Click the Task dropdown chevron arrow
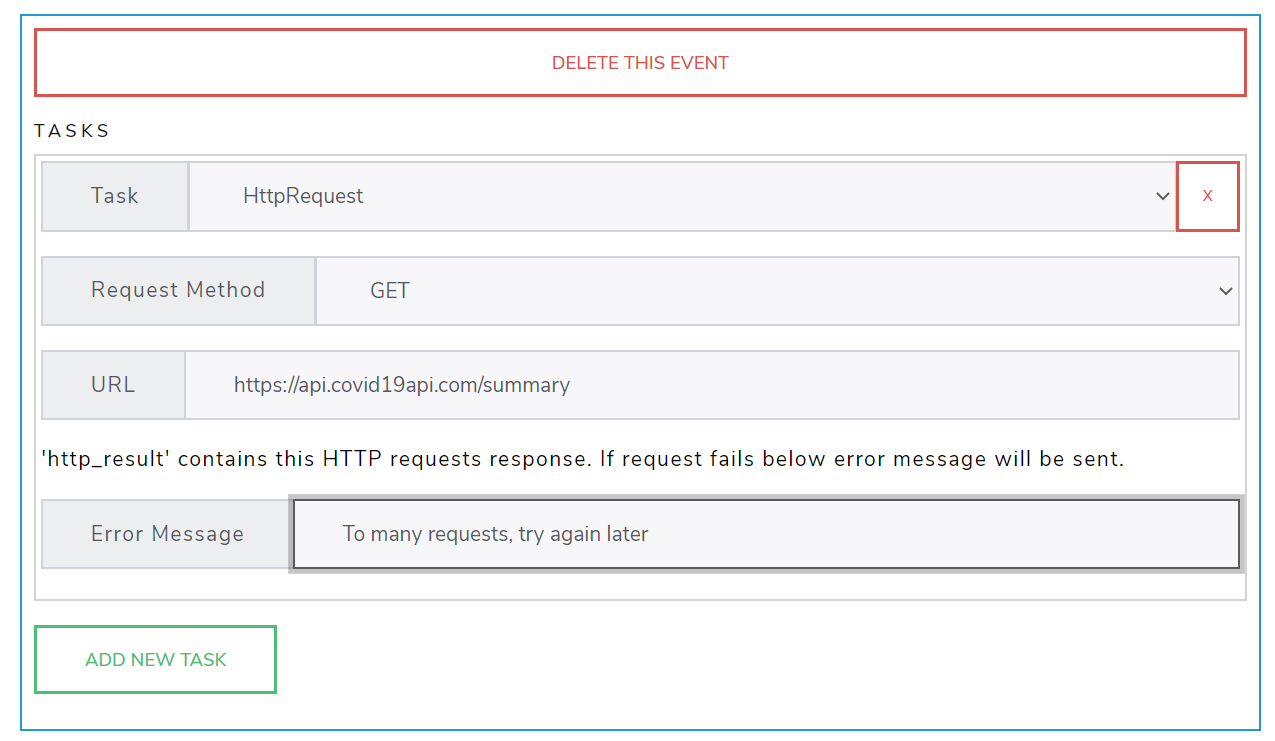This screenshot has width=1275, height=741. click(1162, 196)
